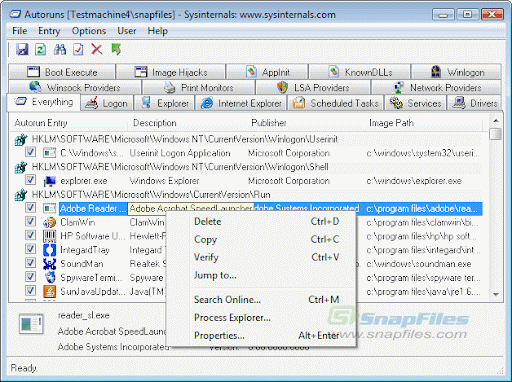Switch to the KnownDLLs tab
This screenshot has width=512, height=382.
[360, 72]
